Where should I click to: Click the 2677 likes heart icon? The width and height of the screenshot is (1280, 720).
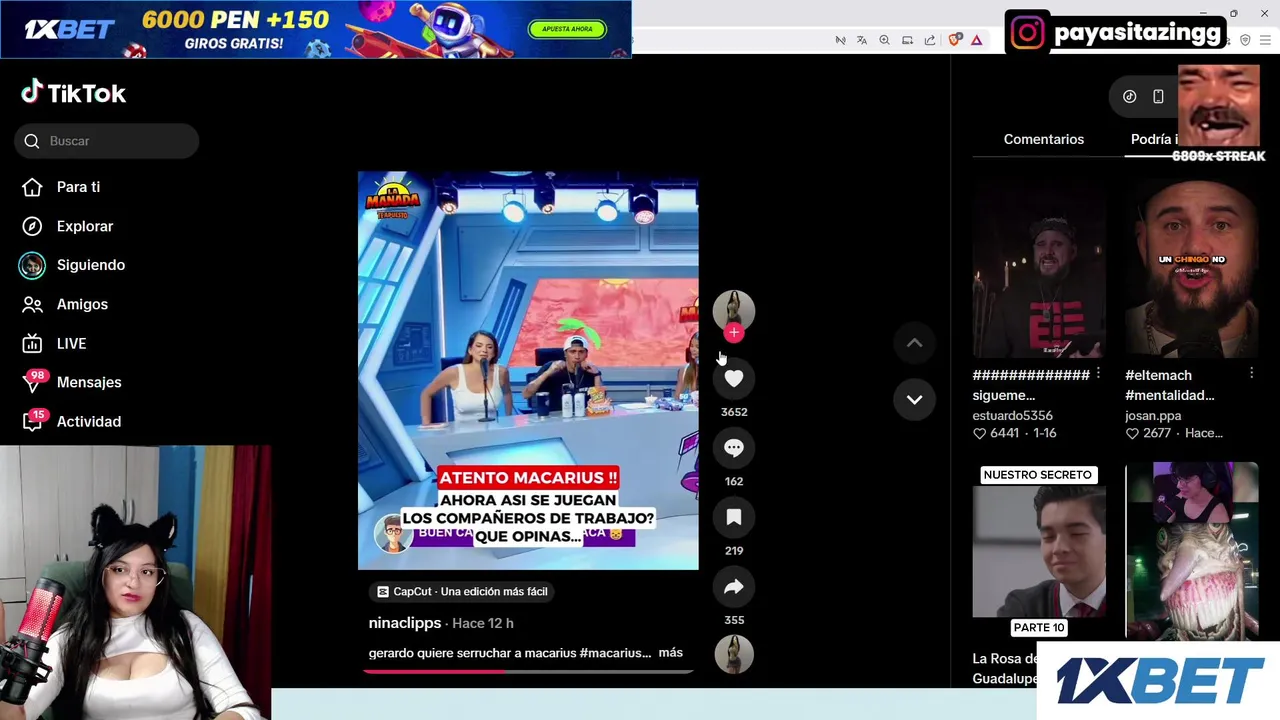pos(1132,433)
